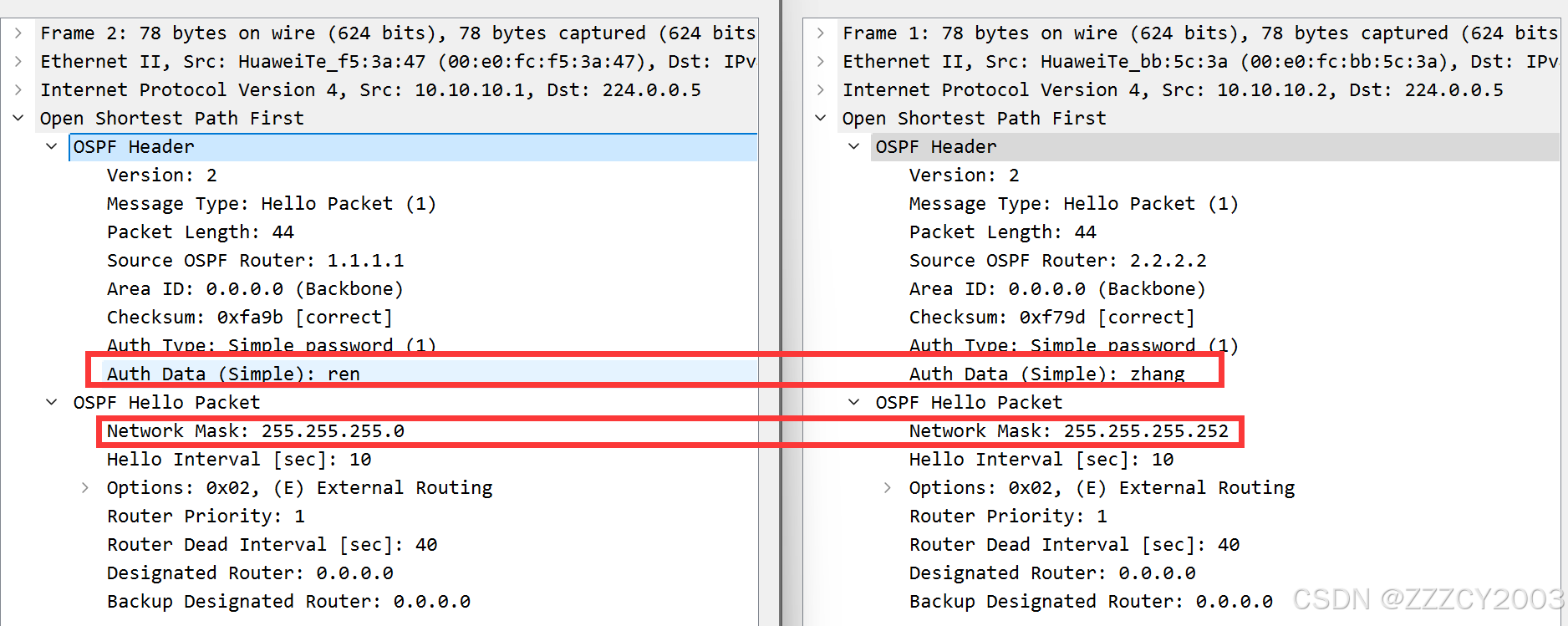Highlight the Checksum 0xfa9b row
Viewport: 1568px width, 626px height.
coord(249,318)
